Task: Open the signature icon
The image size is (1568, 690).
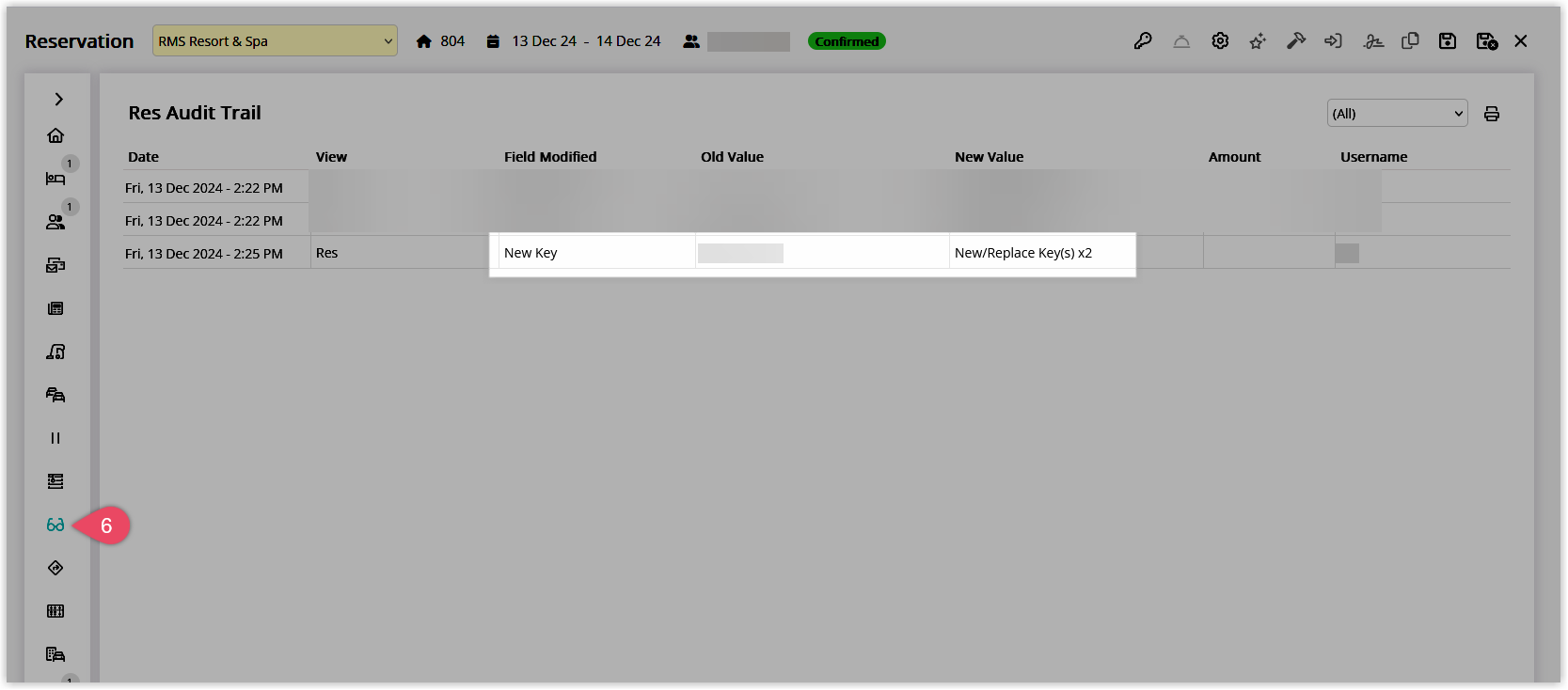Action: [1373, 41]
